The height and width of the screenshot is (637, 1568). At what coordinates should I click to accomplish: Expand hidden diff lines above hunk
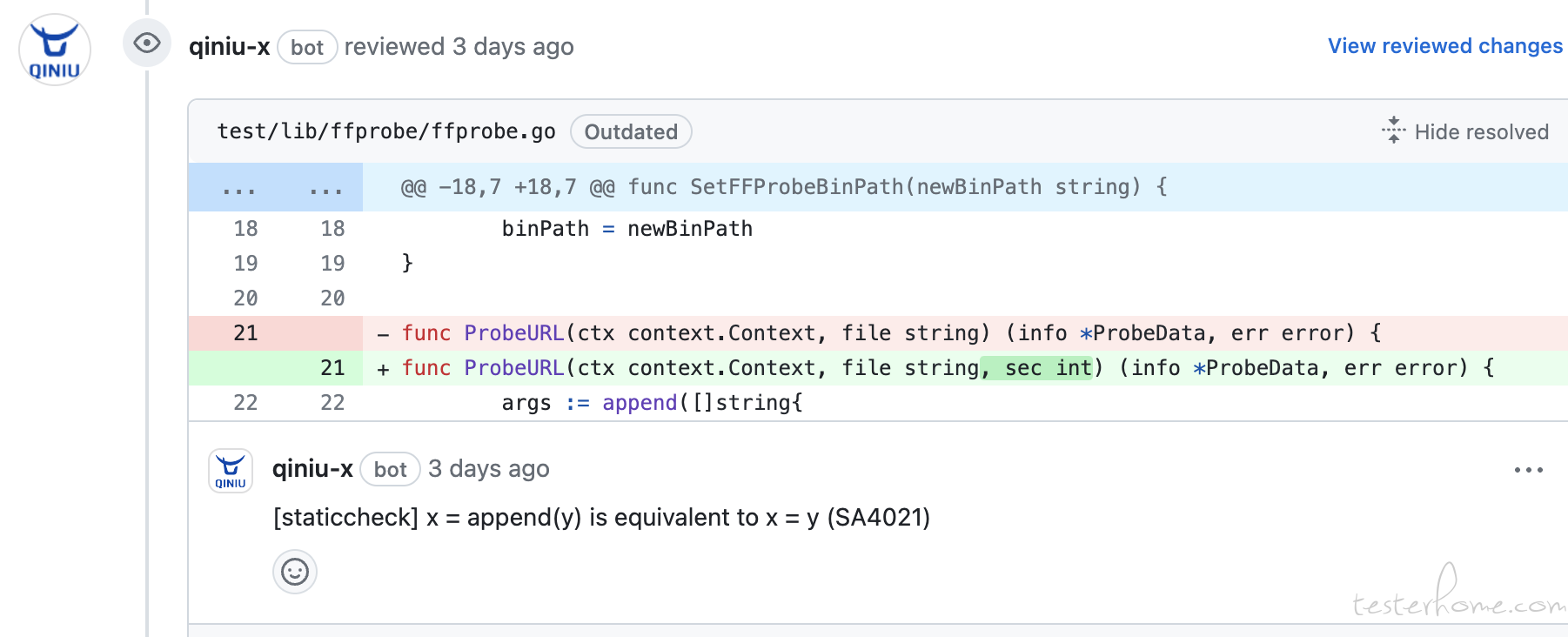[238, 187]
